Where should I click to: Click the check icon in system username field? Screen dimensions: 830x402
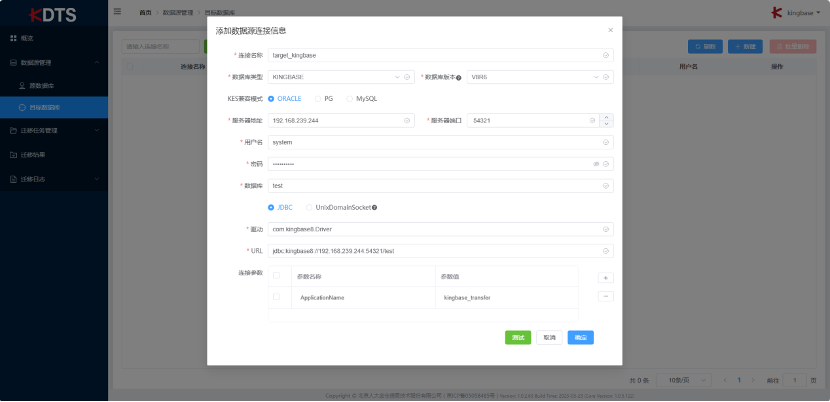point(606,142)
